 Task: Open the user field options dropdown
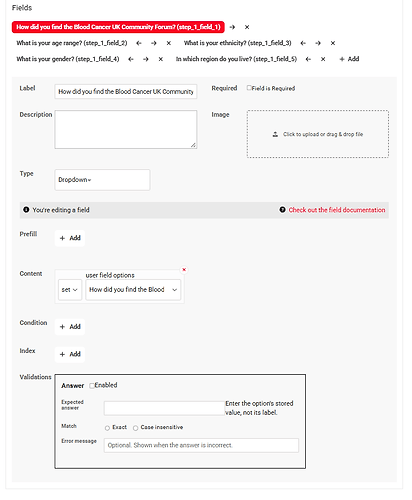[133, 290]
